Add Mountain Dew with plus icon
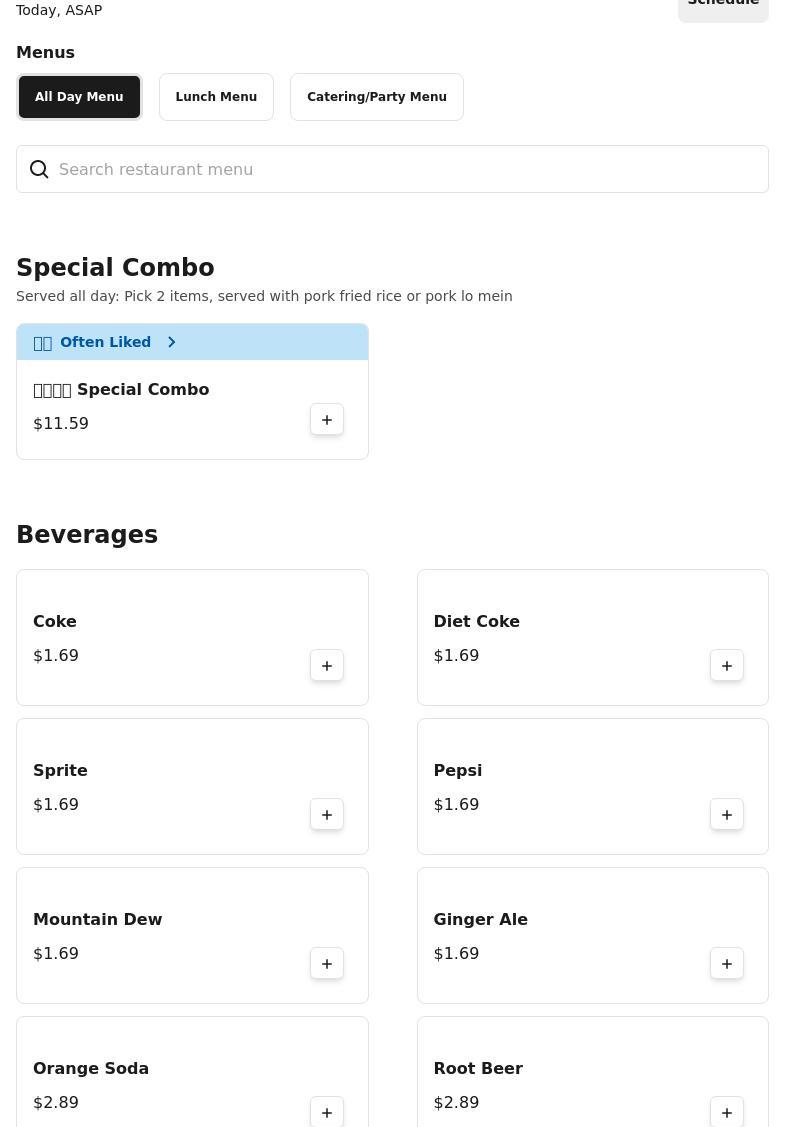The height and width of the screenshot is (1127, 785). coord(327,964)
